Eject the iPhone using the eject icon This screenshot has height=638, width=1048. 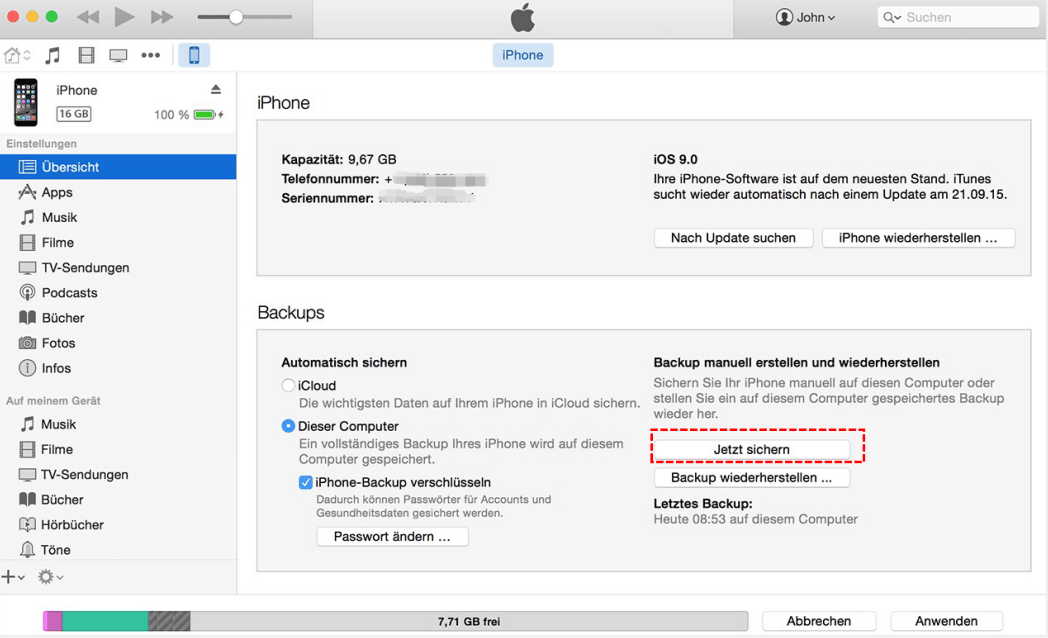pos(215,90)
